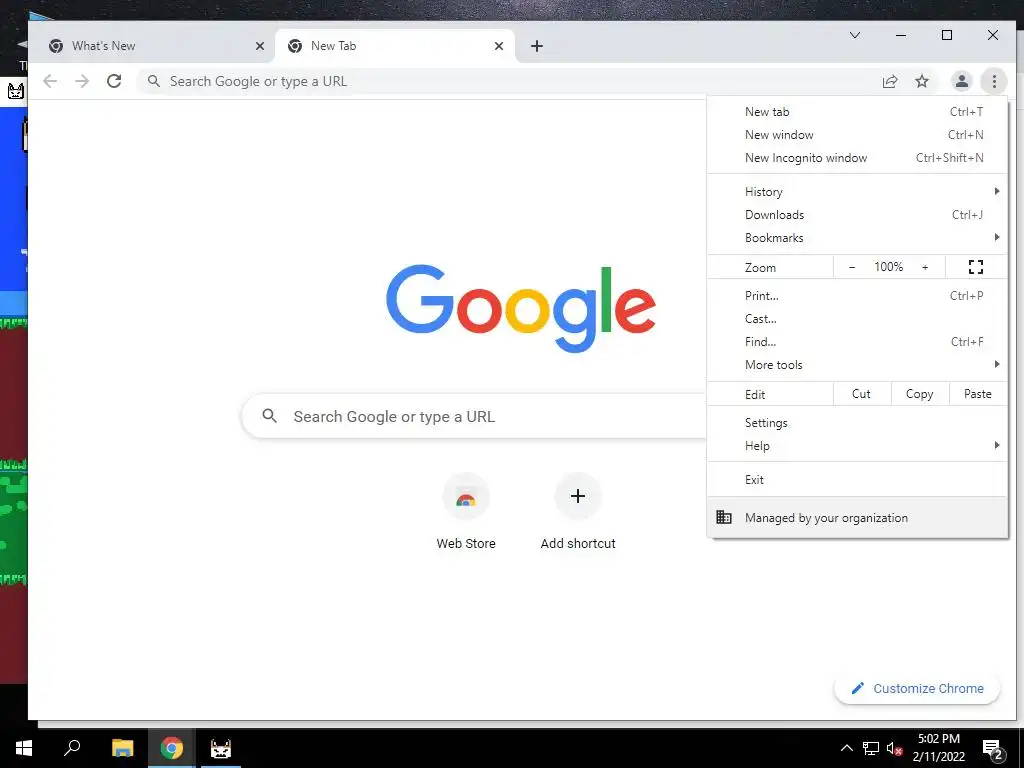This screenshot has width=1024, height=768.
Task: Click Cut in the Edit row
Action: click(861, 394)
